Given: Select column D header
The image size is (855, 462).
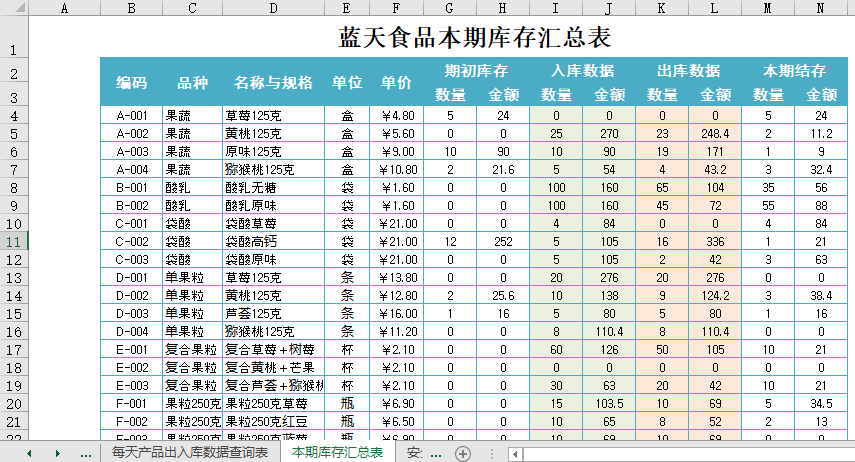Looking at the screenshot, I should tap(273, 9).
